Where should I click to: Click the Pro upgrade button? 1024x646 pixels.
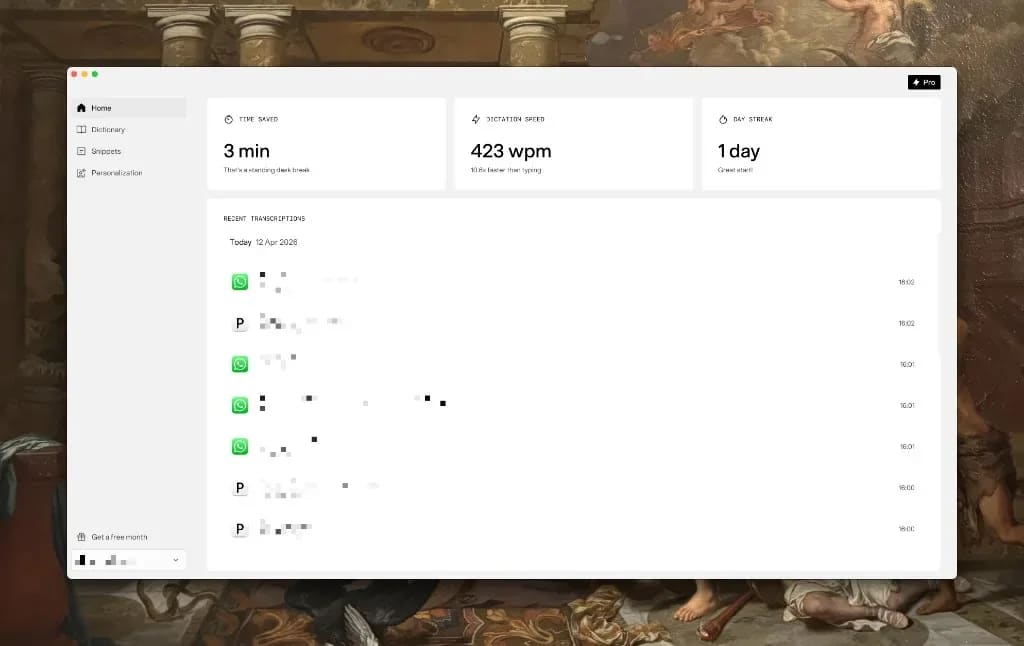pyautogui.click(x=924, y=82)
